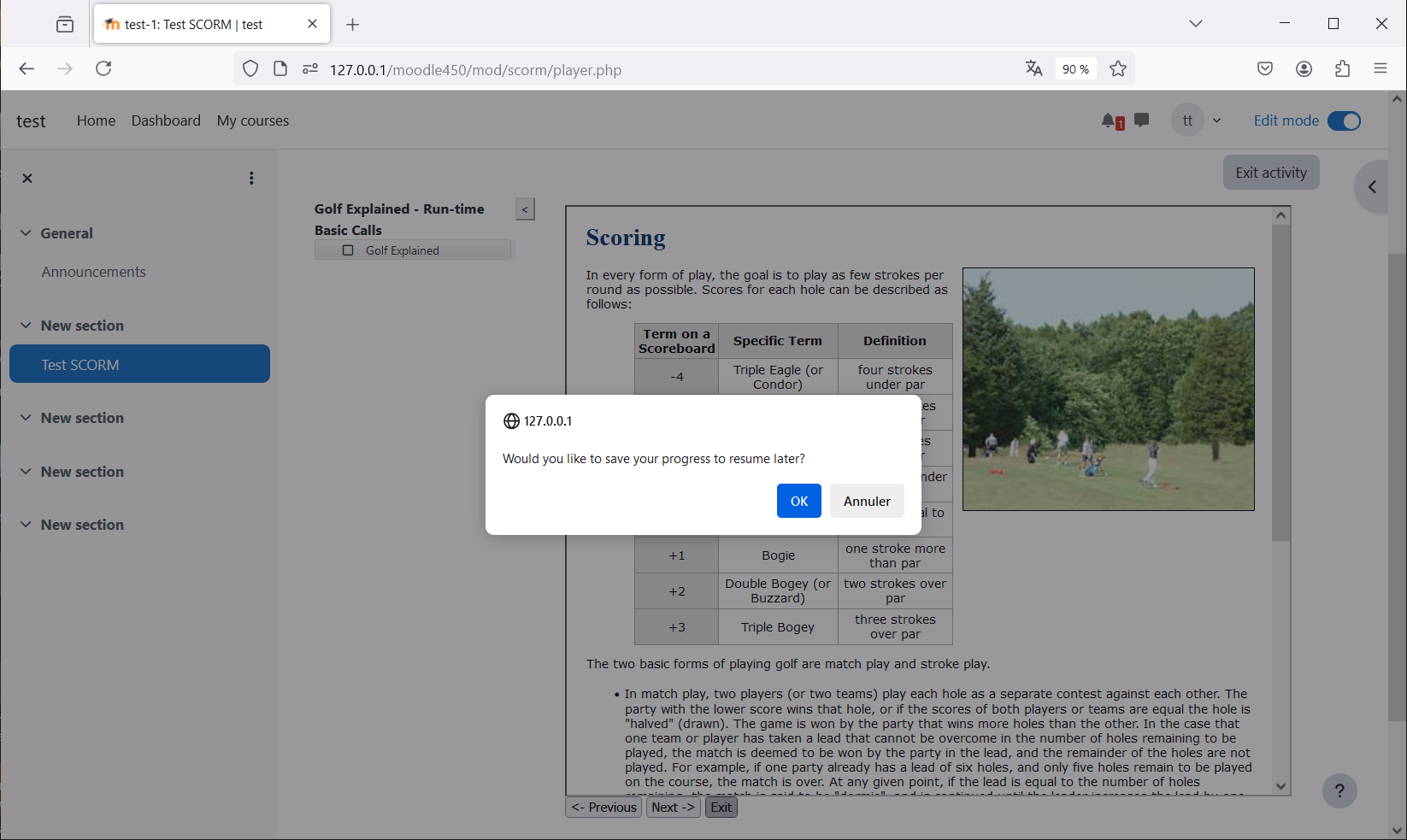
Task: Click the SCORM frame scroll up arrow
Action: tap(1280, 215)
